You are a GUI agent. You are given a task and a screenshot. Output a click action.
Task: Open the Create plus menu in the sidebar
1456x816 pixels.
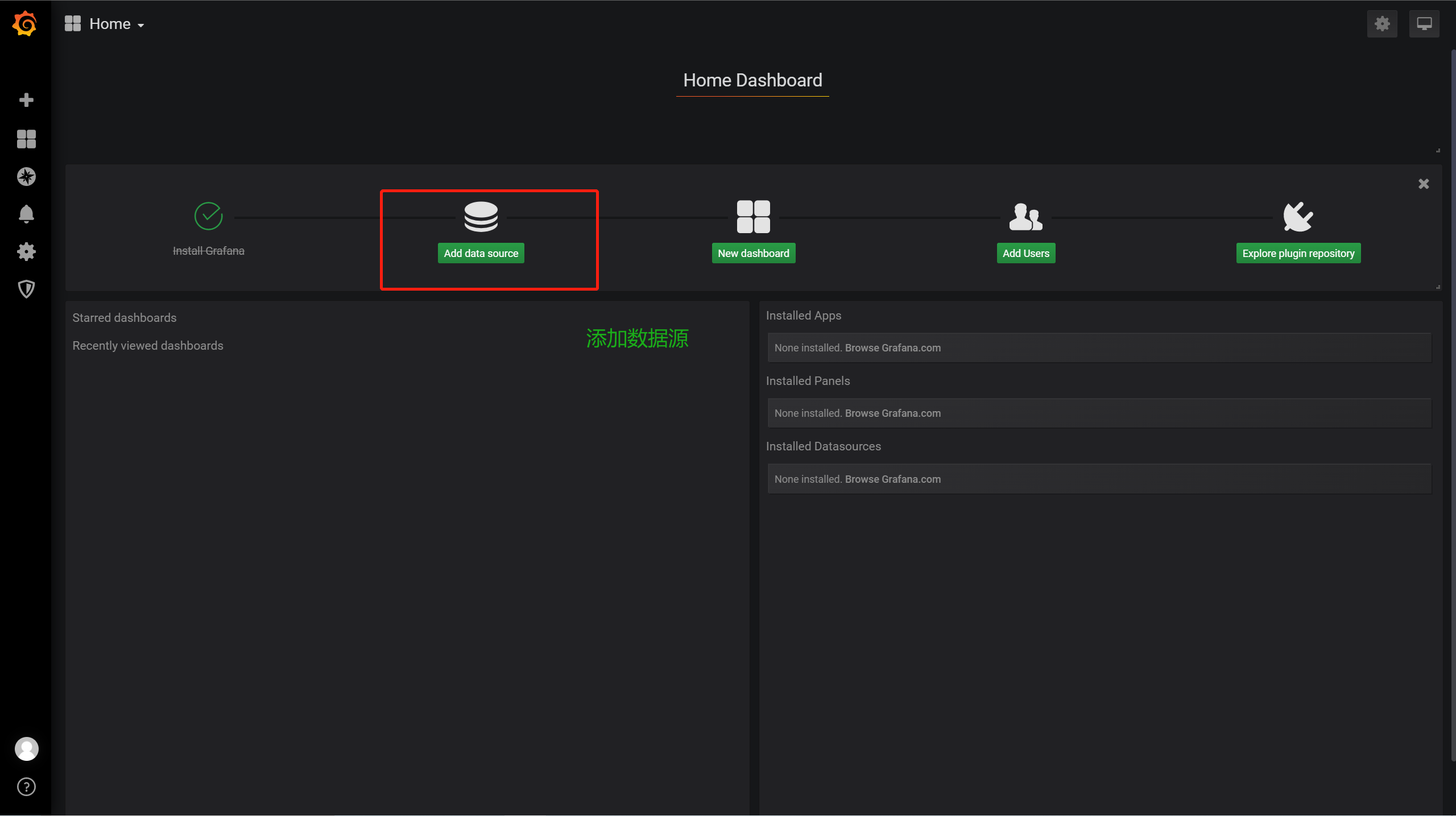[26, 100]
